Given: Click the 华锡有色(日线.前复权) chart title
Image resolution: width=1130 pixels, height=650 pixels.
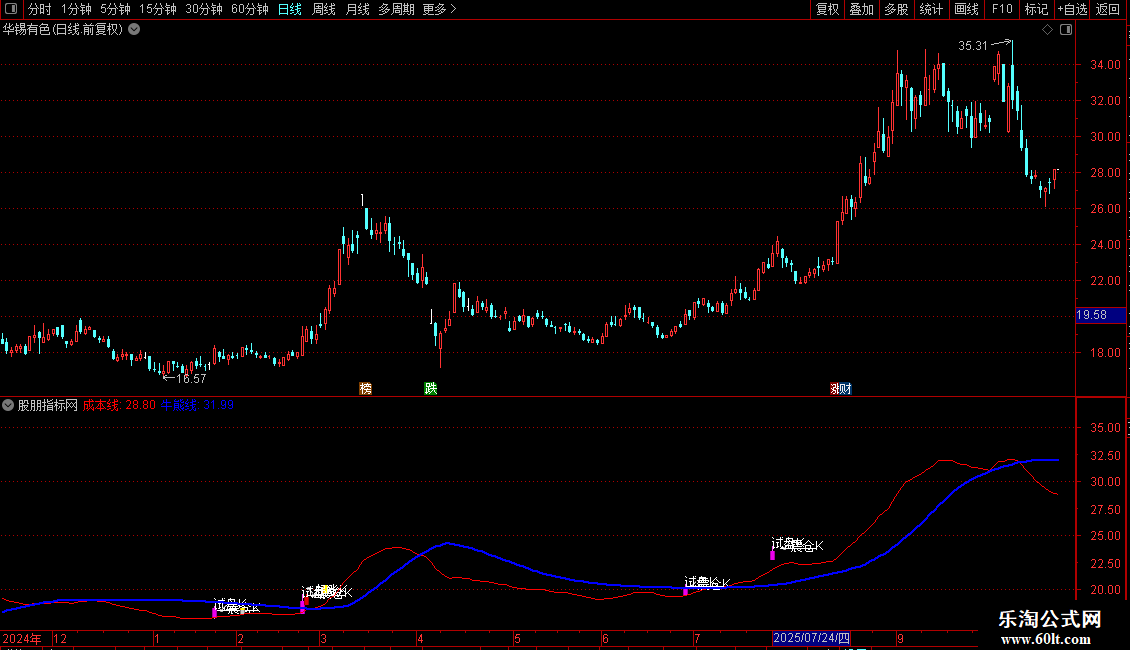Looking at the screenshot, I should 63,30.
